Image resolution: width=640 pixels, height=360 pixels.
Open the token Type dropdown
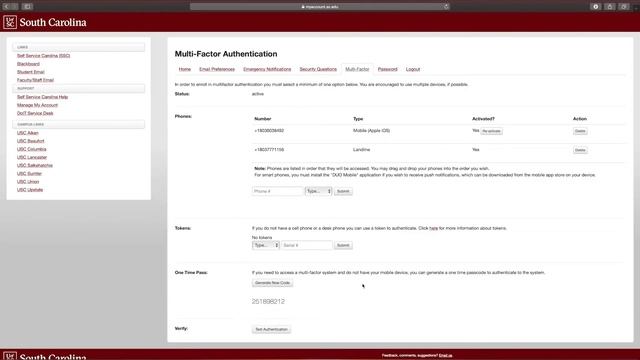pyautogui.click(x=266, y=245)
